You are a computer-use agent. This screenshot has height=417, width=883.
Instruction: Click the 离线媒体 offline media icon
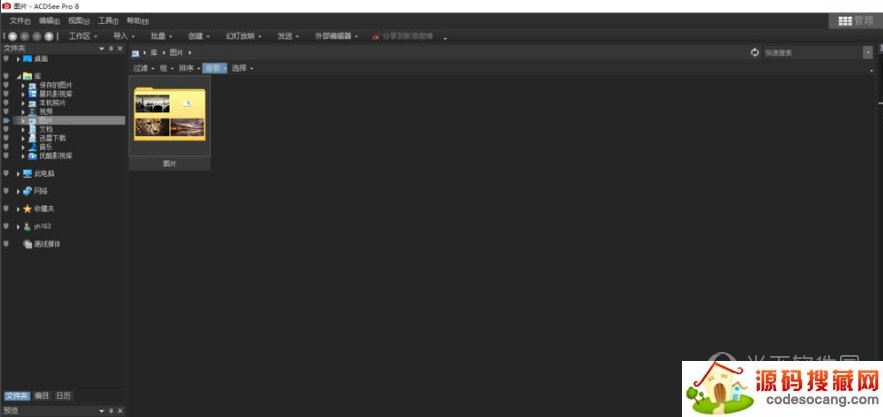point(28,244)
